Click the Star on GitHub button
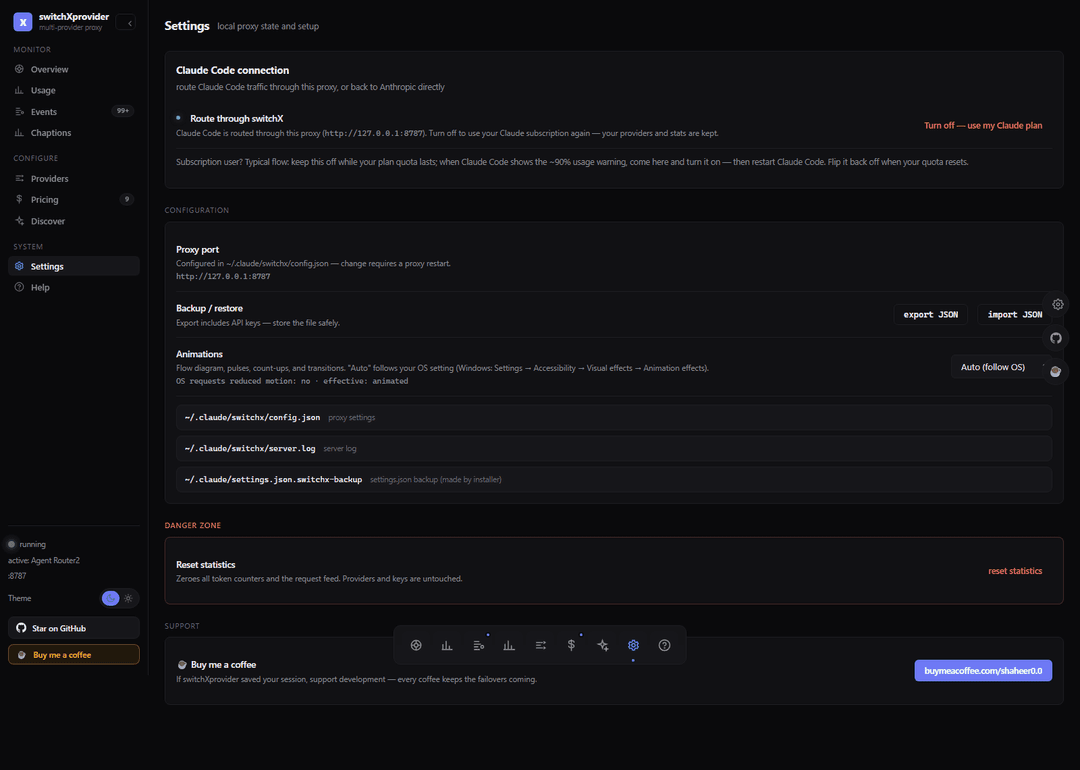 74,628
